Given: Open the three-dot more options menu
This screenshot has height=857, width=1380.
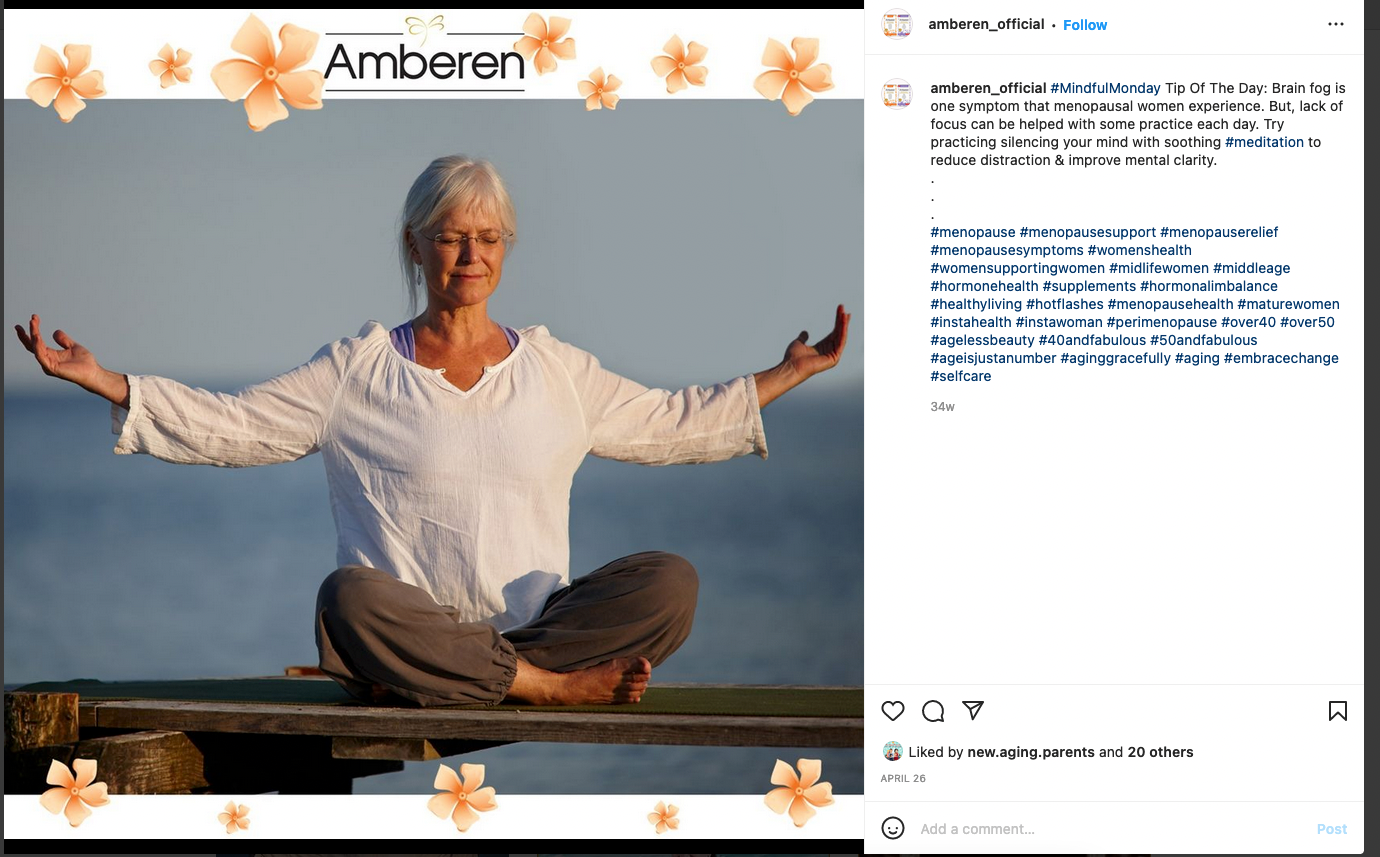Looking at the screenshot, I should pos(1336,24).
